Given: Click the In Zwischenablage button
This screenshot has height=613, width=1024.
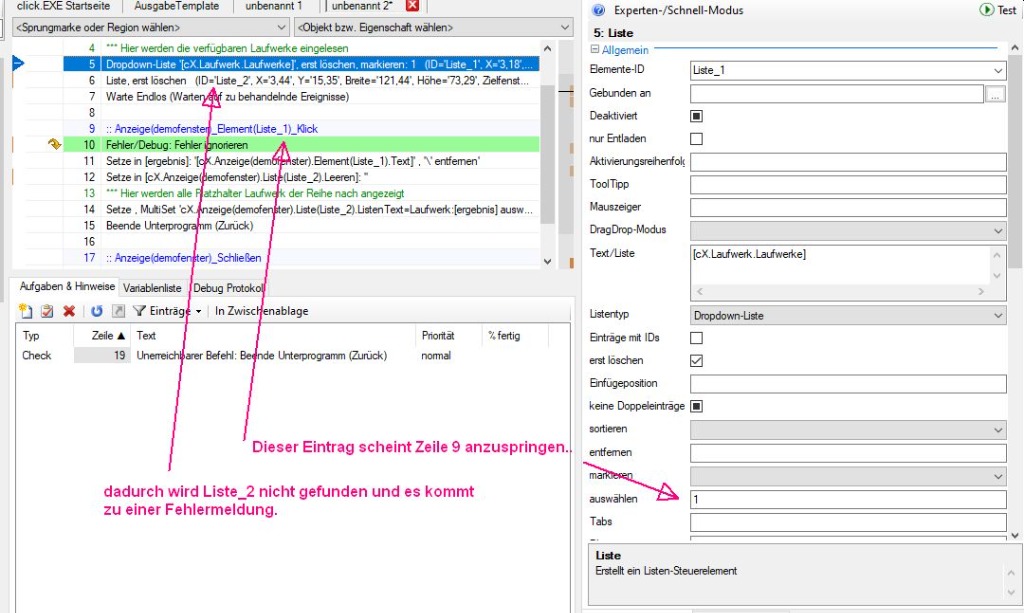Looking at the screenshot, I should [x=261, y=311].
